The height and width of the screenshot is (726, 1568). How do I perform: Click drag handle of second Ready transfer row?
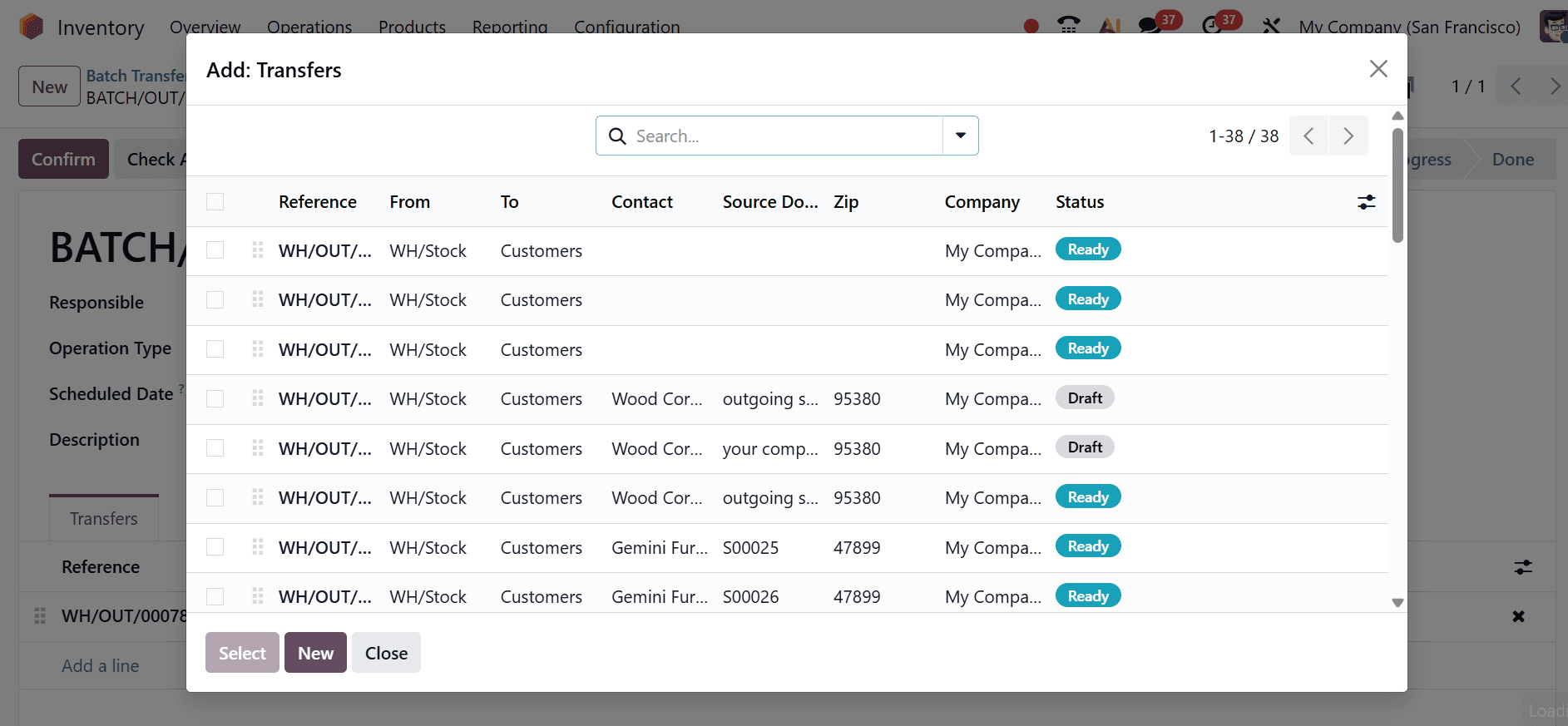coord(258,299)
